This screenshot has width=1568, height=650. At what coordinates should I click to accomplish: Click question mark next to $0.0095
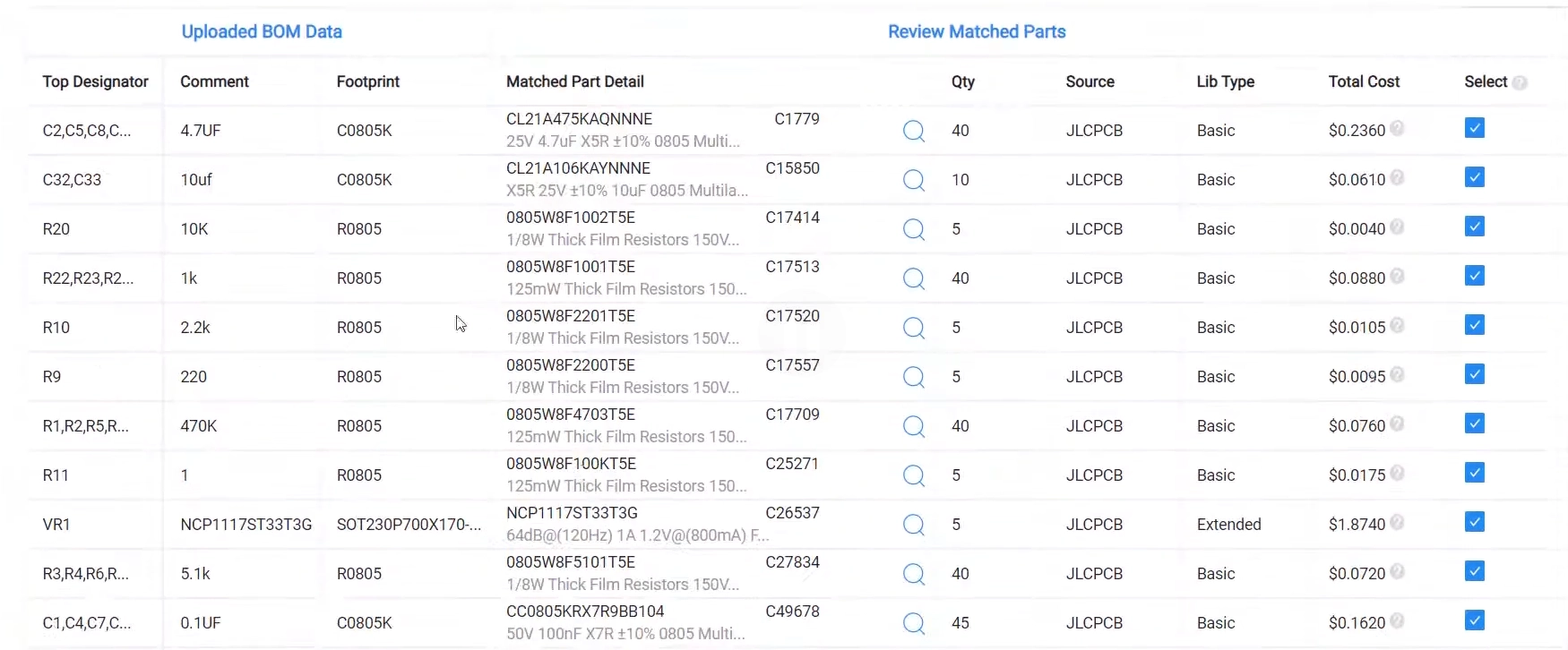pyautogui.click(x=1397, y=374)
